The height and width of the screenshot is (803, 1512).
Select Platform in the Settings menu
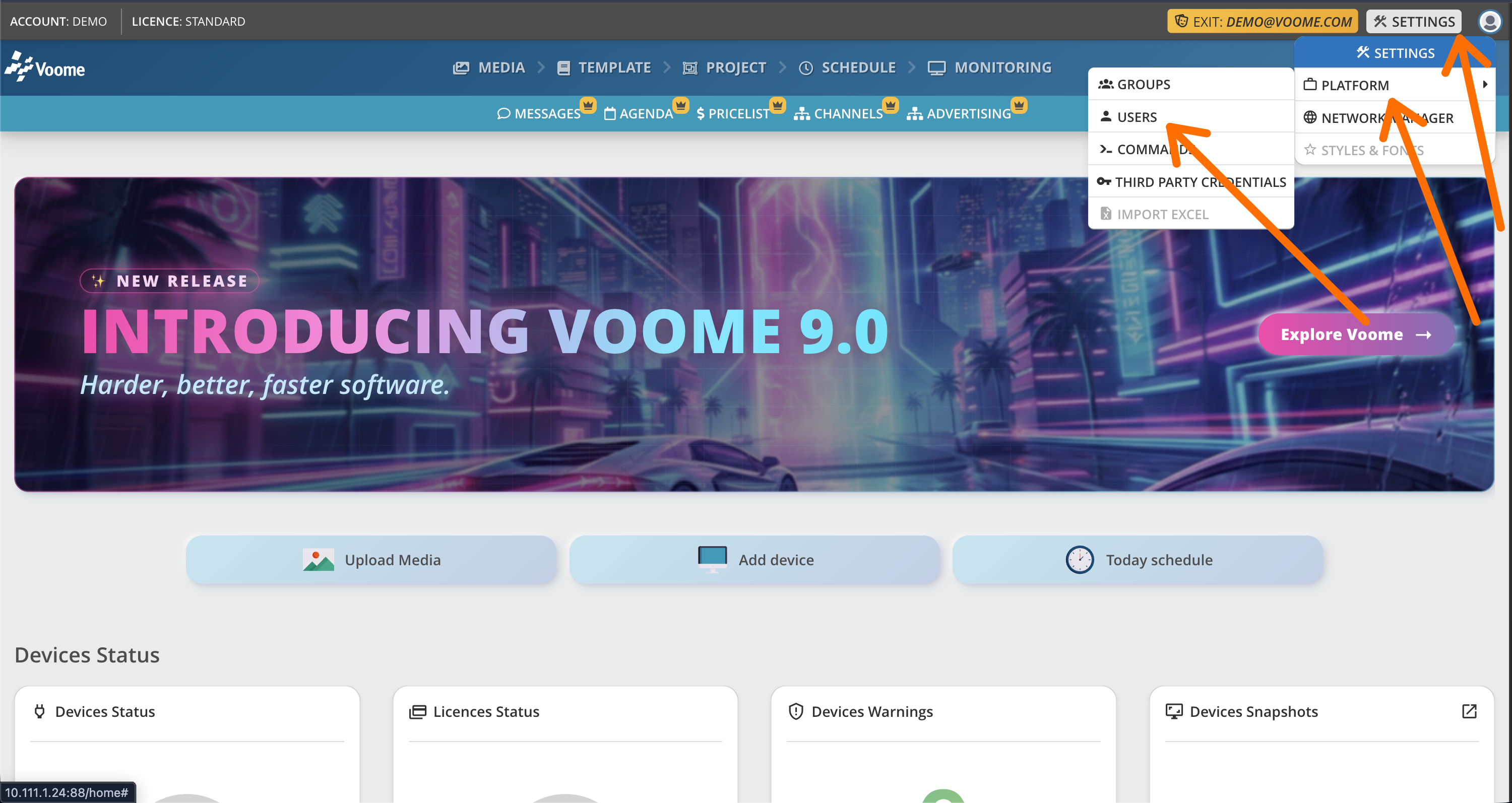point(1395,85)
